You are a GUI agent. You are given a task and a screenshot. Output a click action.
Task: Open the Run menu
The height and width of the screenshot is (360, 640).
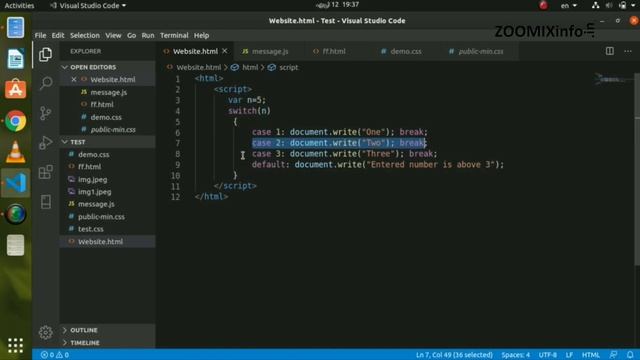[x=148, y=36]
